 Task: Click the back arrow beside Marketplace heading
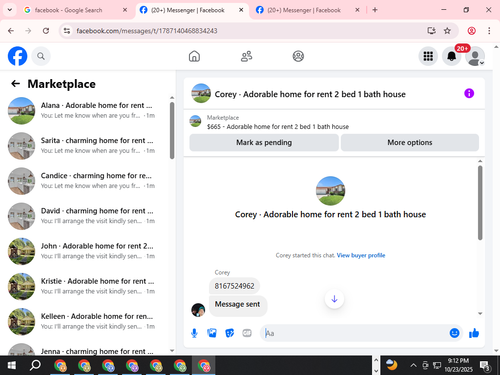pyautogui.click(x=16, y=84)
